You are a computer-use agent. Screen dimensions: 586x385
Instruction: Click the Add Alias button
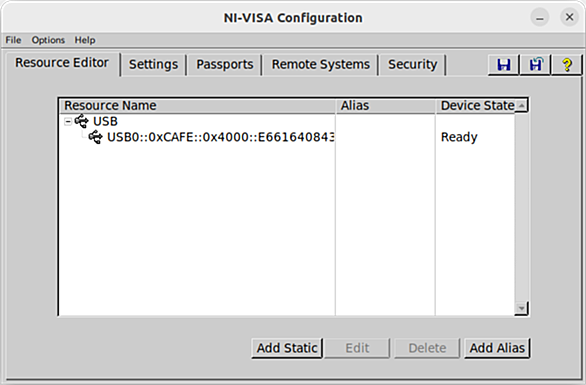pos(497,348)
